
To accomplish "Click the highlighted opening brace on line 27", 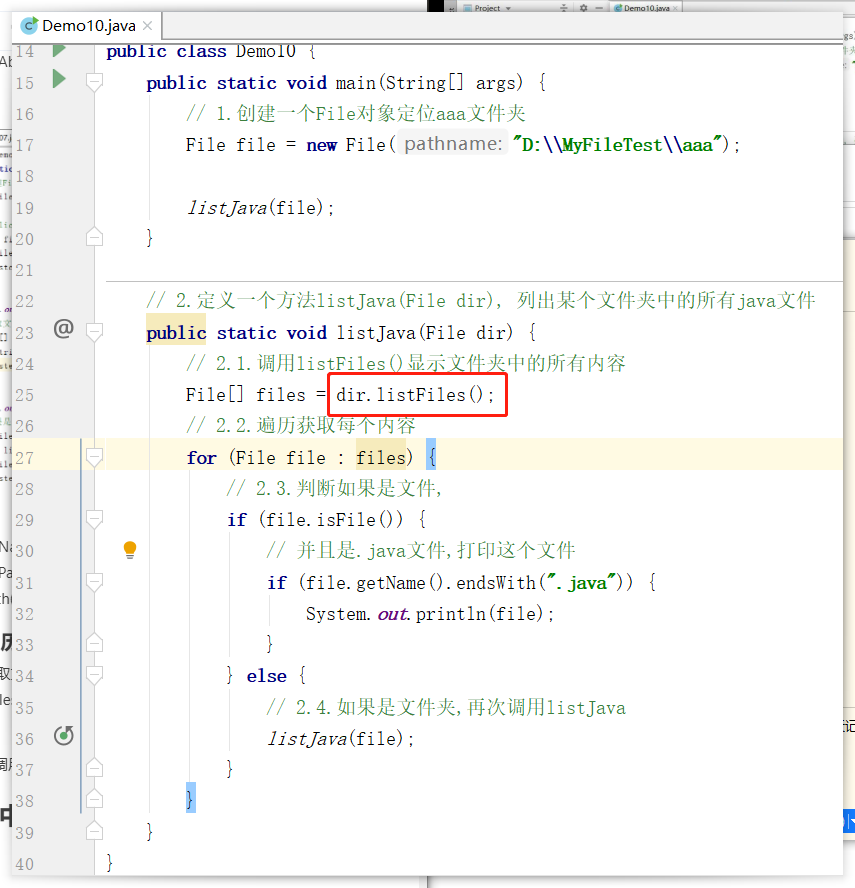I will [431, 454].
